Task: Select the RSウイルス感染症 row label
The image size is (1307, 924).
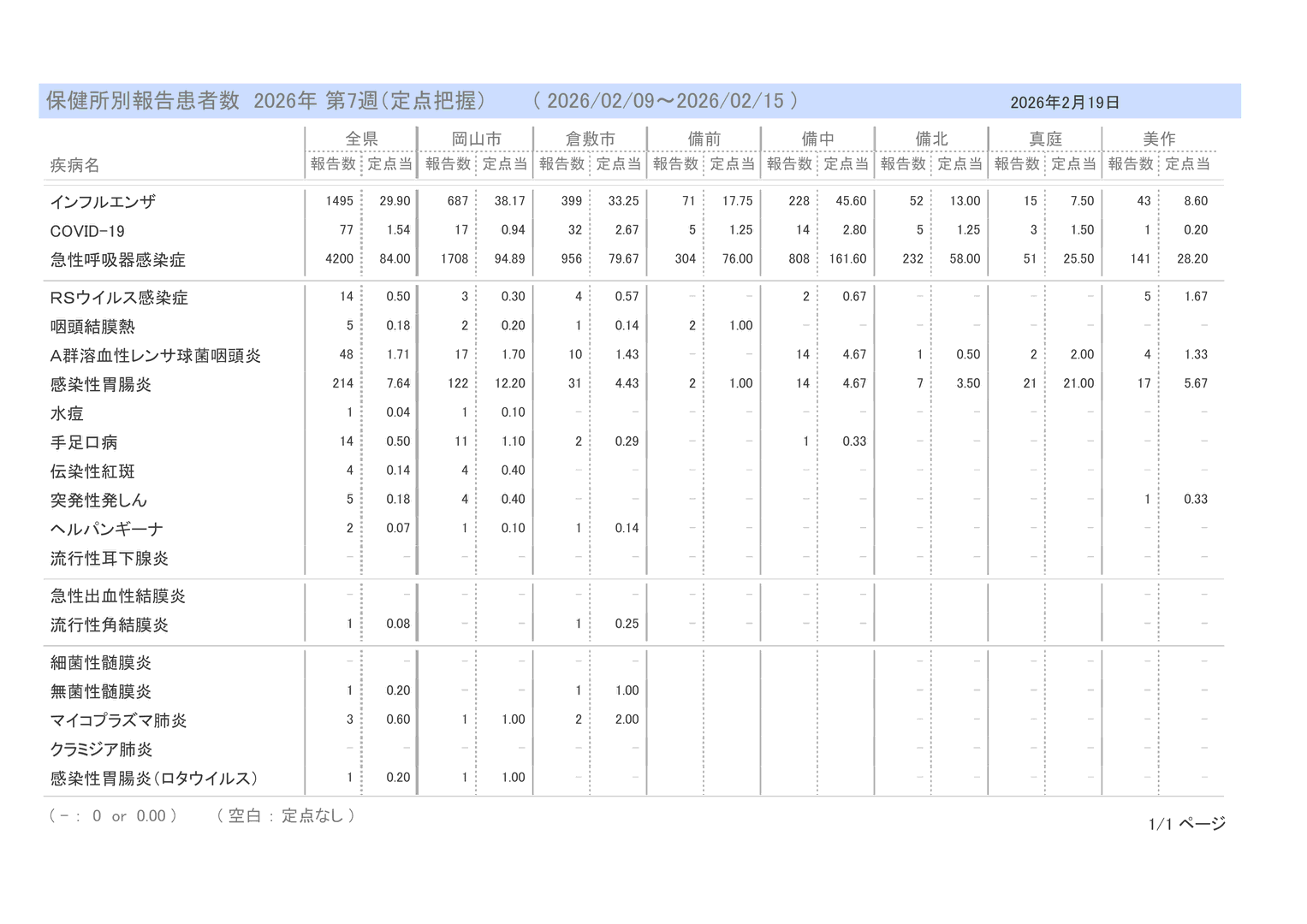Action: pos(119,298)
